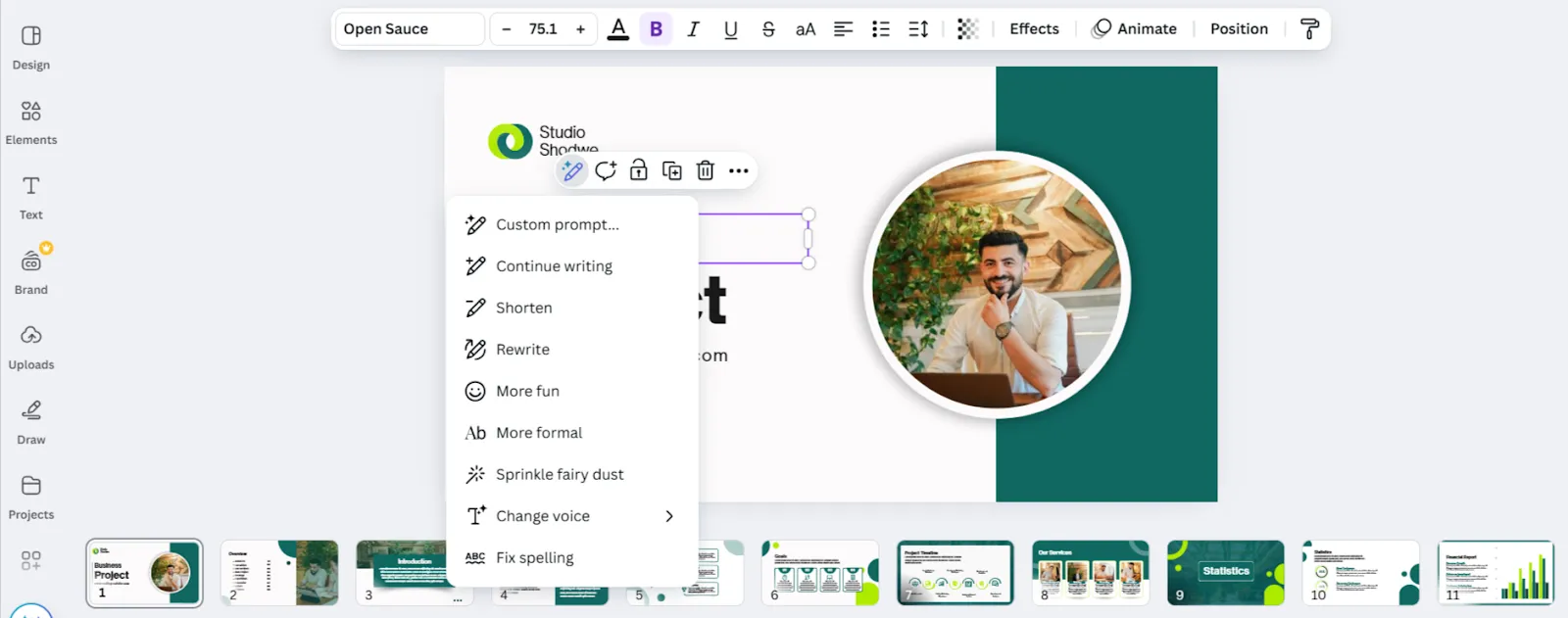The image size is (1568, 618).
Task: Open the transparency control
Action: click(968, 29)
